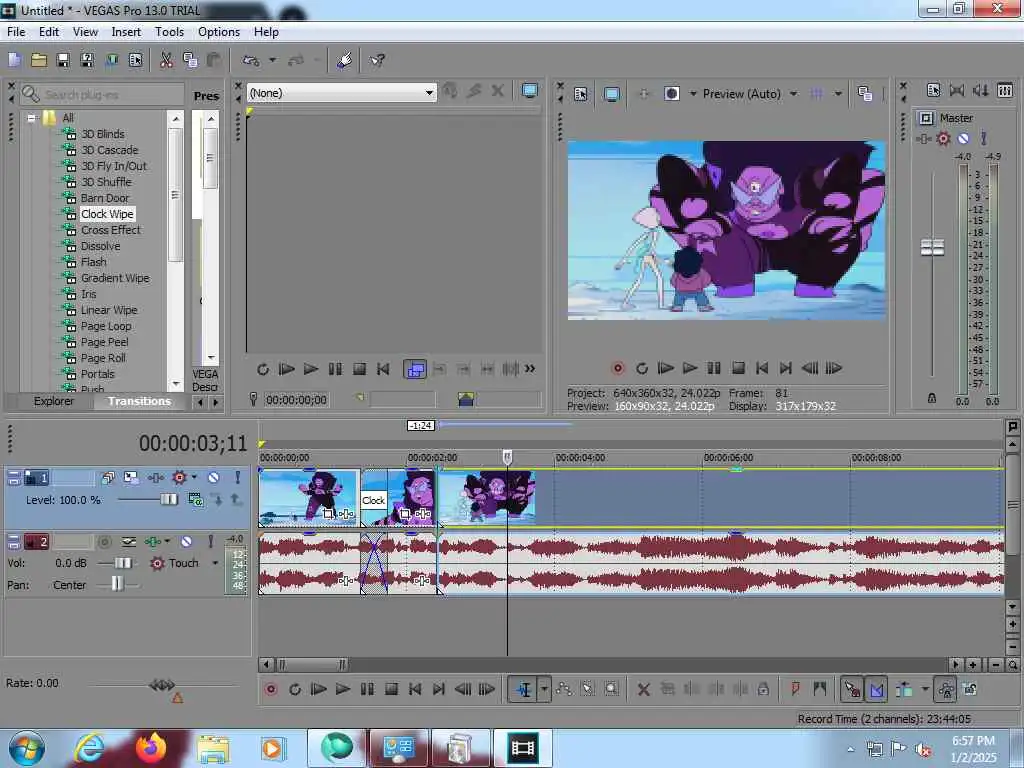Open edit tool selection dropdown arrow

544,689
